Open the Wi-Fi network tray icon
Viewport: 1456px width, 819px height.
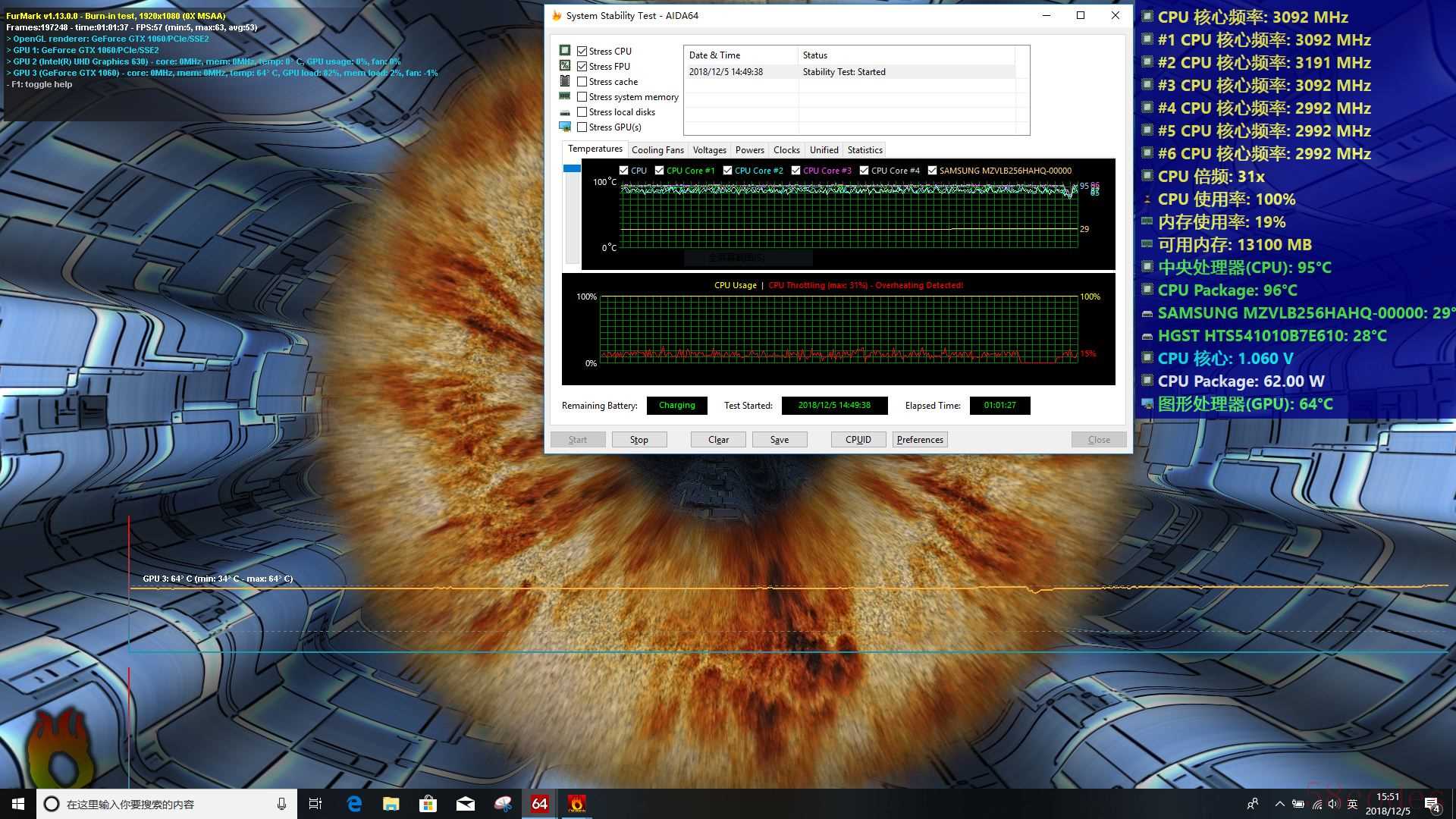tap(1316, 804)
